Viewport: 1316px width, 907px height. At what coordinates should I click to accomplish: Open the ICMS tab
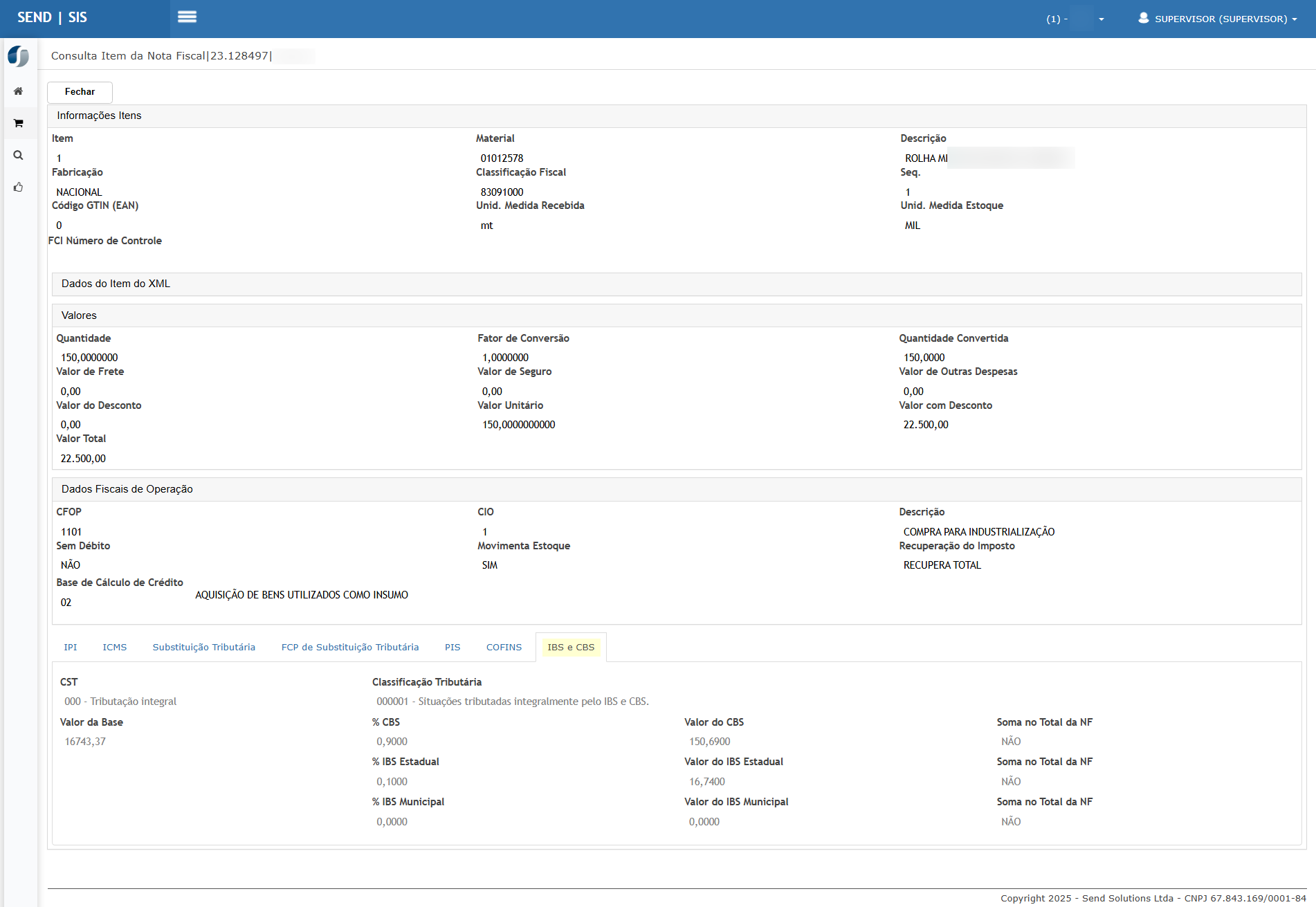pos(115,648)
